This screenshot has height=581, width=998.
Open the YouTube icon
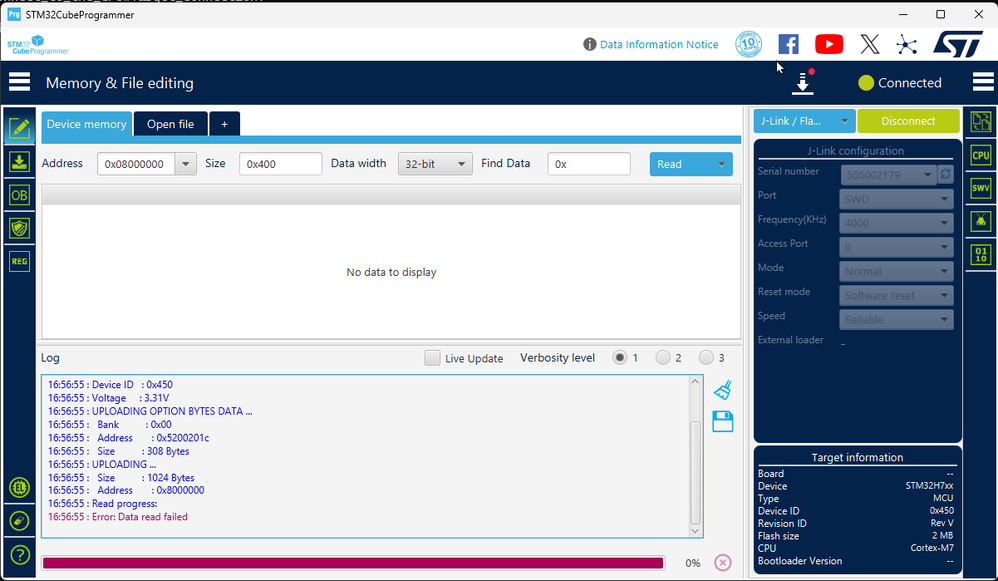[829, 44]
